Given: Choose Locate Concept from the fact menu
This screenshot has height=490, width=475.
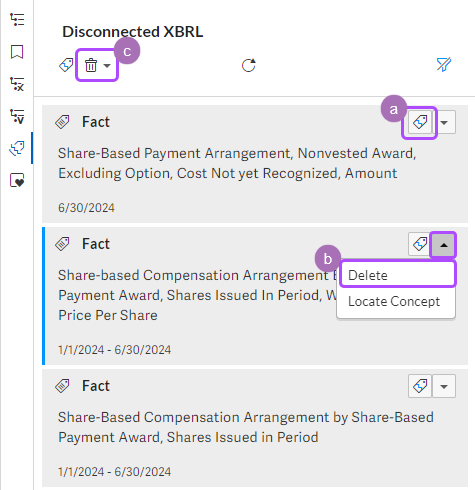Looking at the screenshot, I should [394, 301].
